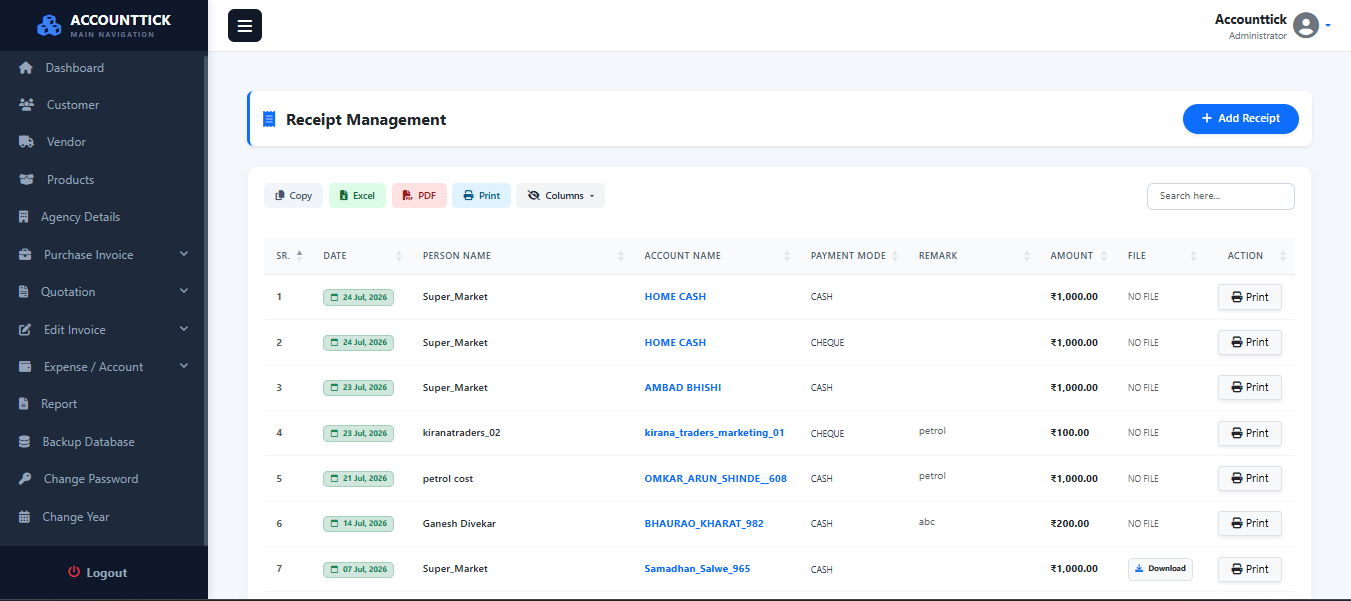Image resolution: width=1351 pixels, height=601 pixels.
Task: Click the Change Year calendar icon
Action: tap(24, 517)
